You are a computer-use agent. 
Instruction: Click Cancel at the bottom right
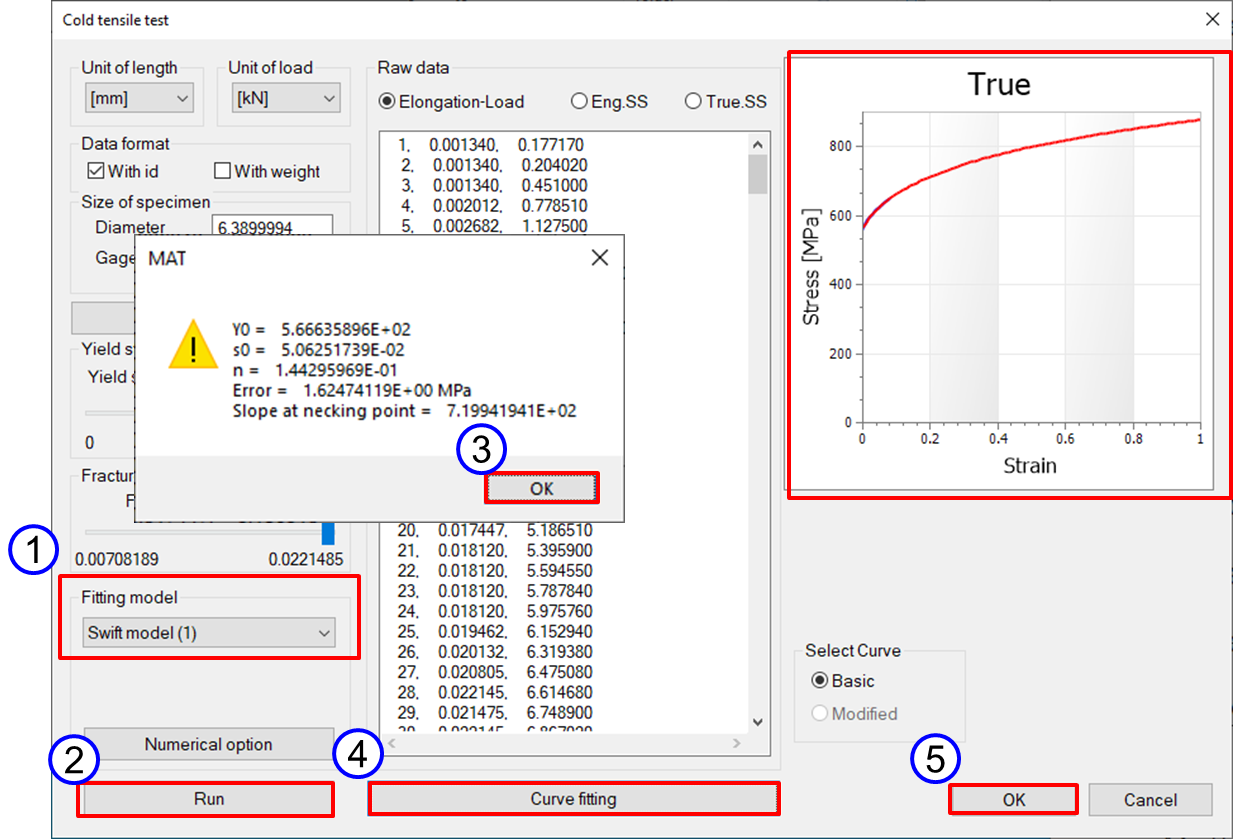point(1150,799)
